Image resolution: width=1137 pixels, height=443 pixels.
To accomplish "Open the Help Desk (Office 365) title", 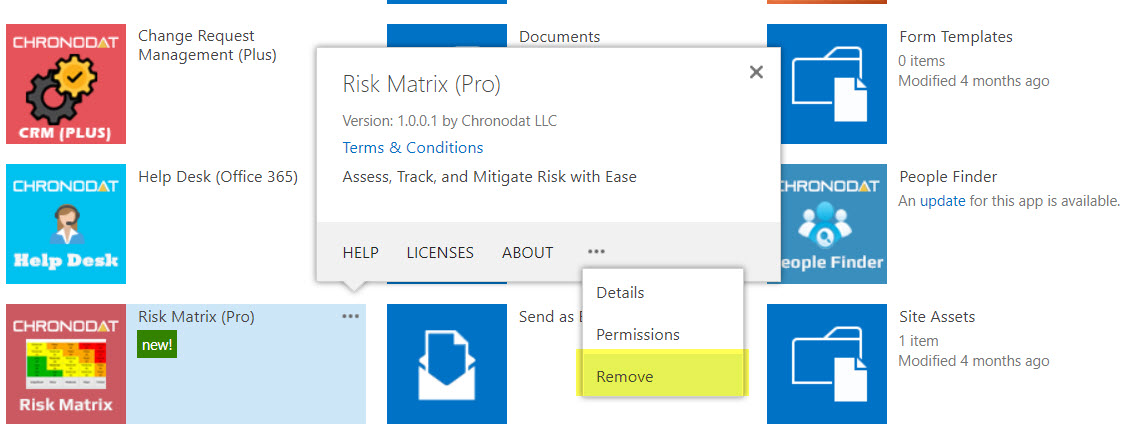I will (x=218, y=177).
